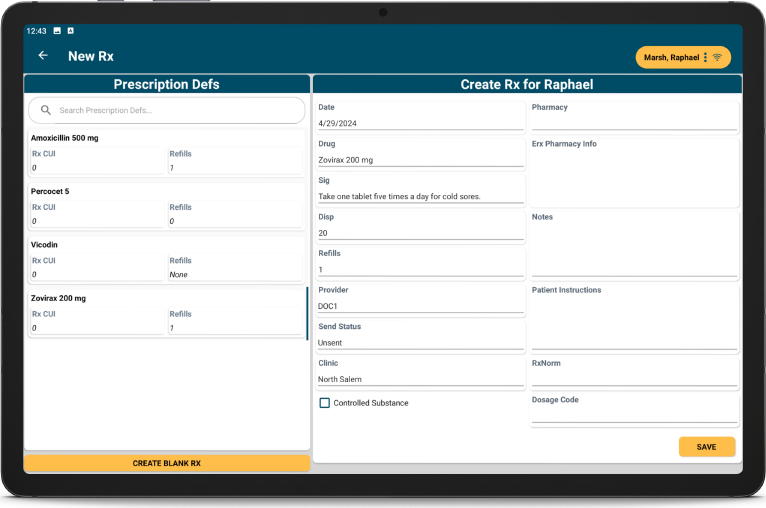Click Refills value for Percocet 5
This screenshot has height=508, width=766.
click(x=171, y=221)
